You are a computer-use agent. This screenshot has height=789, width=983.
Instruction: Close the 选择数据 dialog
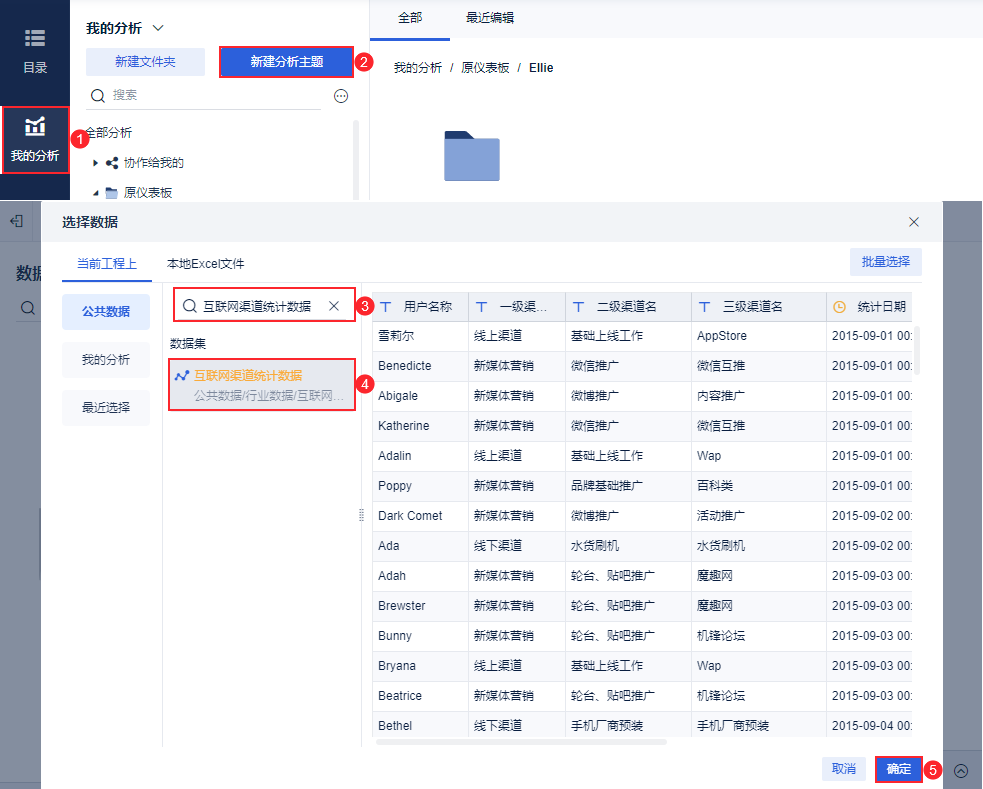click(913, 222)
